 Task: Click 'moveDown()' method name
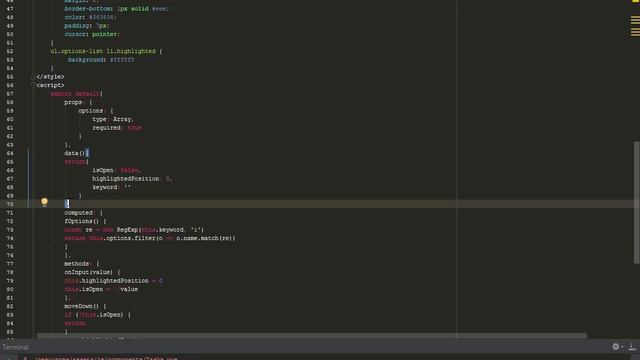tap(82, 306)
